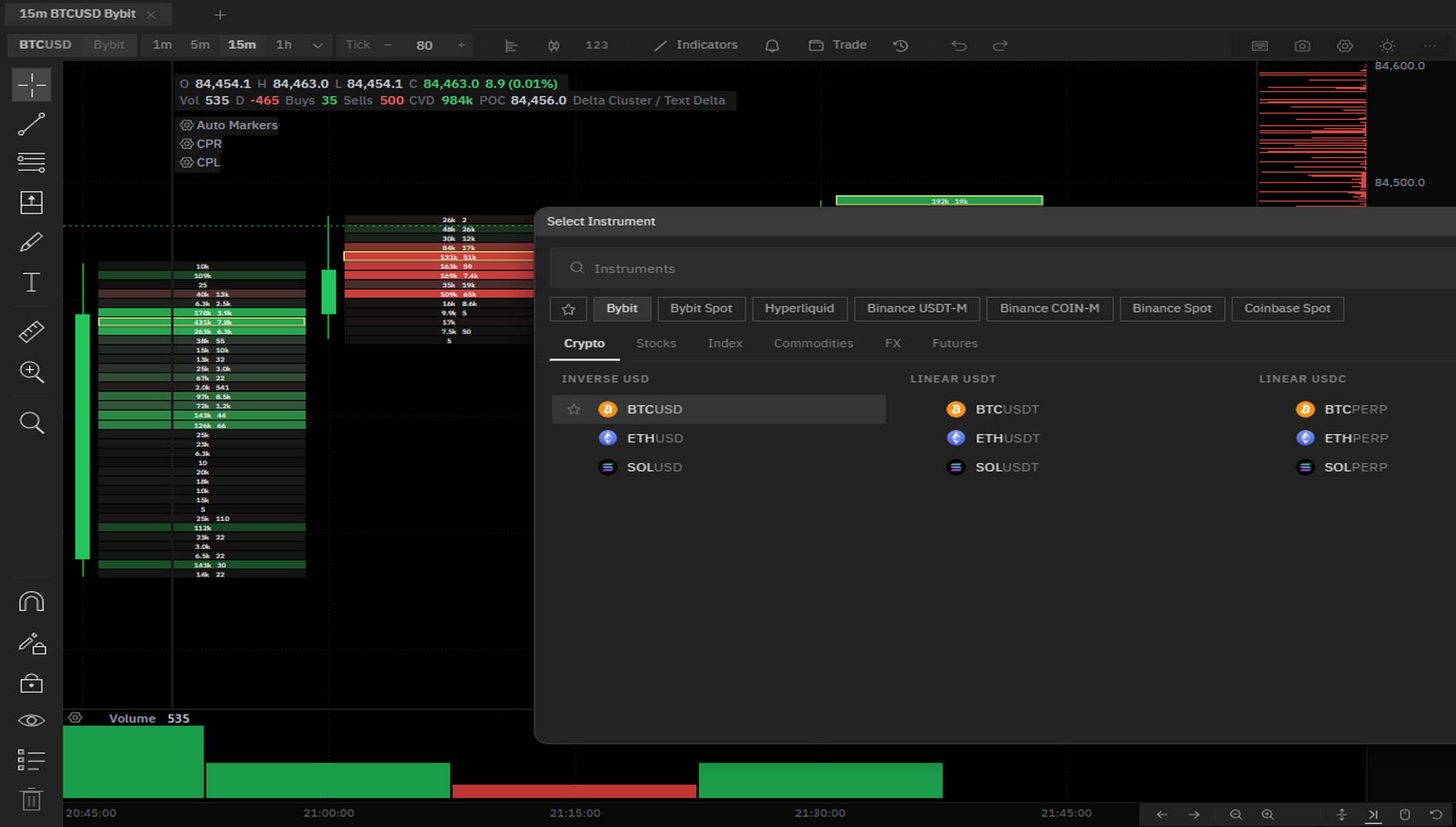Select the trend line drawing tool

pyautogui.click(x=31, y=124)
